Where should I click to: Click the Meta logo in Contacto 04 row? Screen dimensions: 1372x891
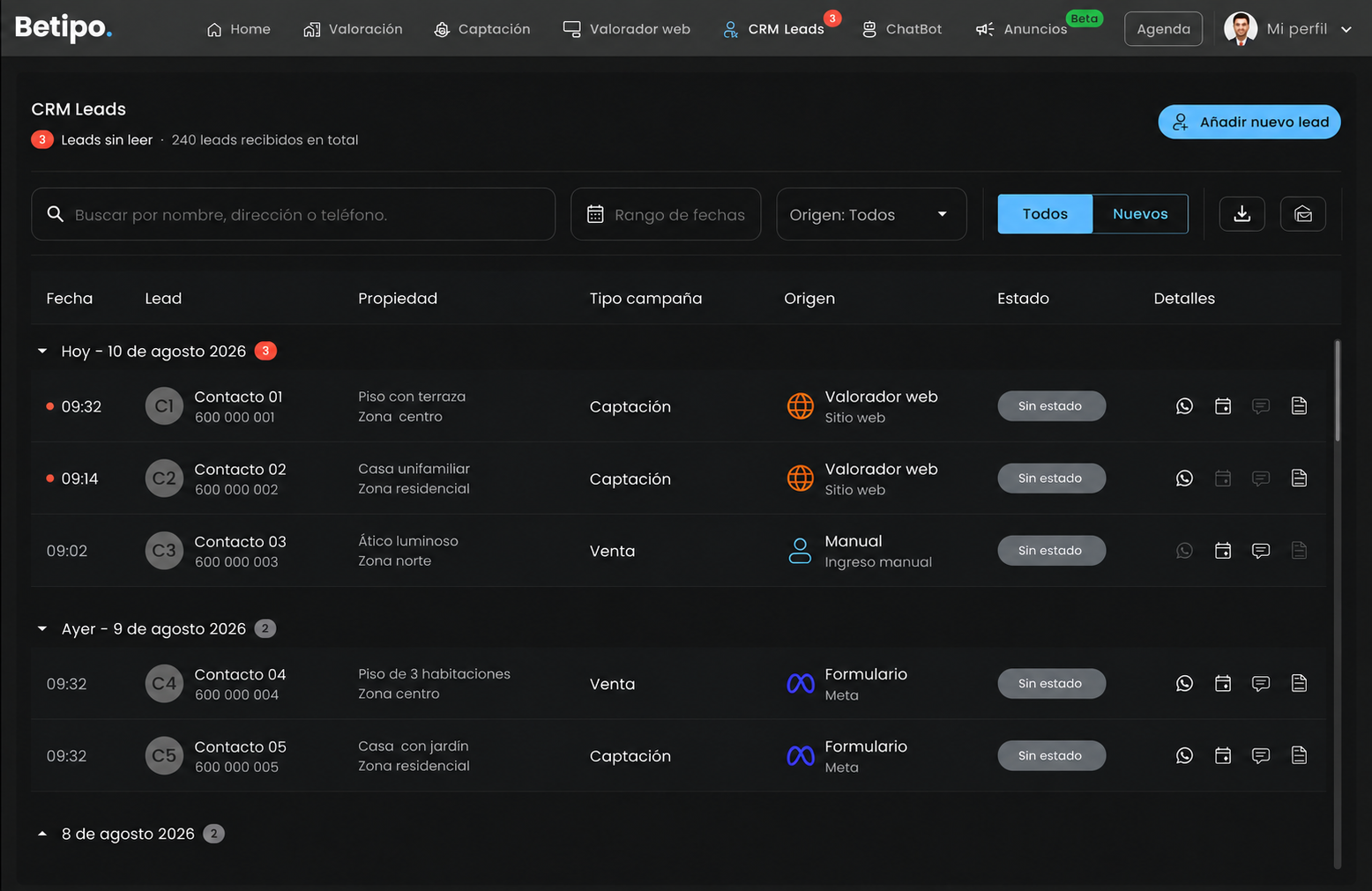point(801,684)
